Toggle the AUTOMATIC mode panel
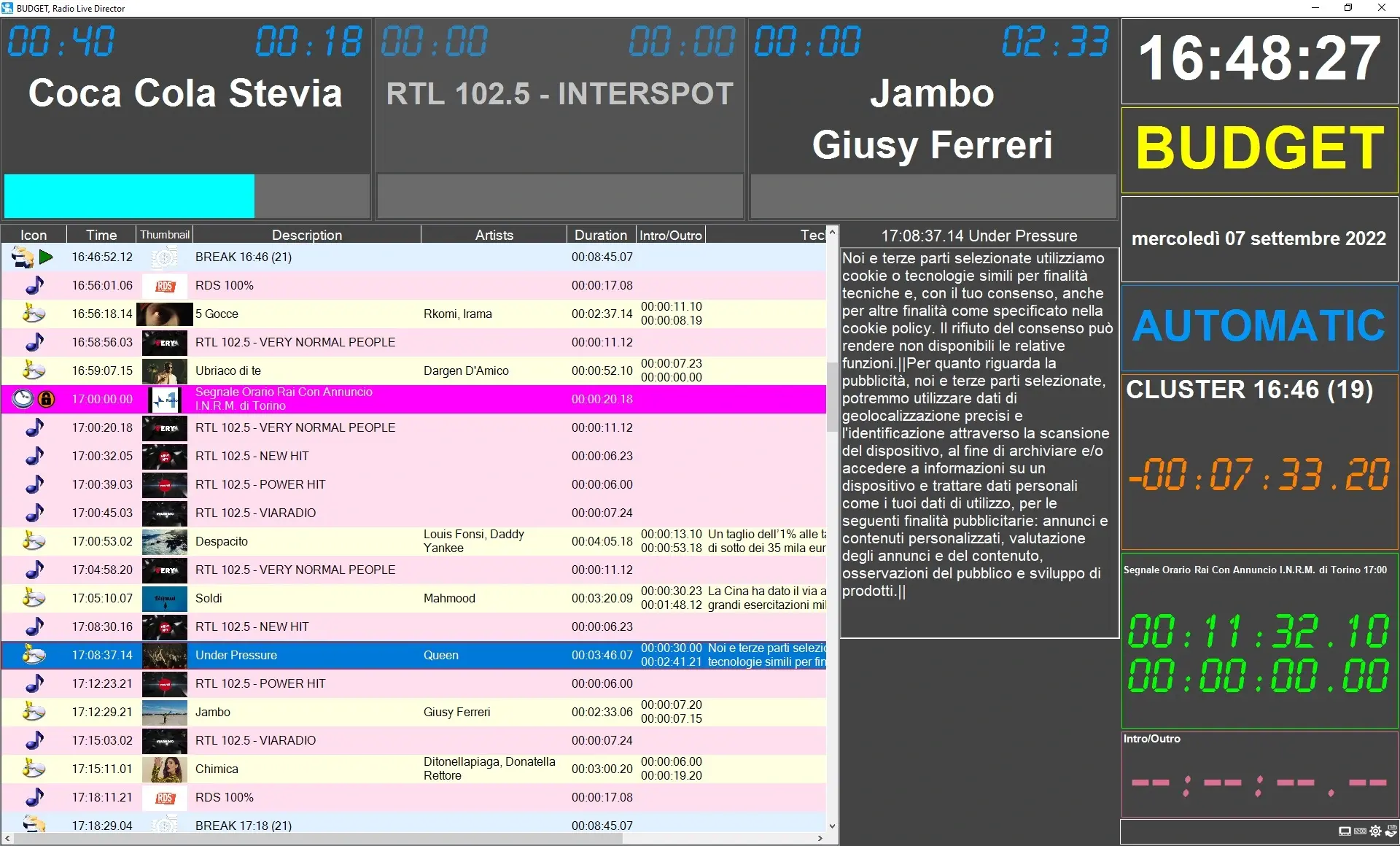The image size is (1400, 846). point(1259,326)
